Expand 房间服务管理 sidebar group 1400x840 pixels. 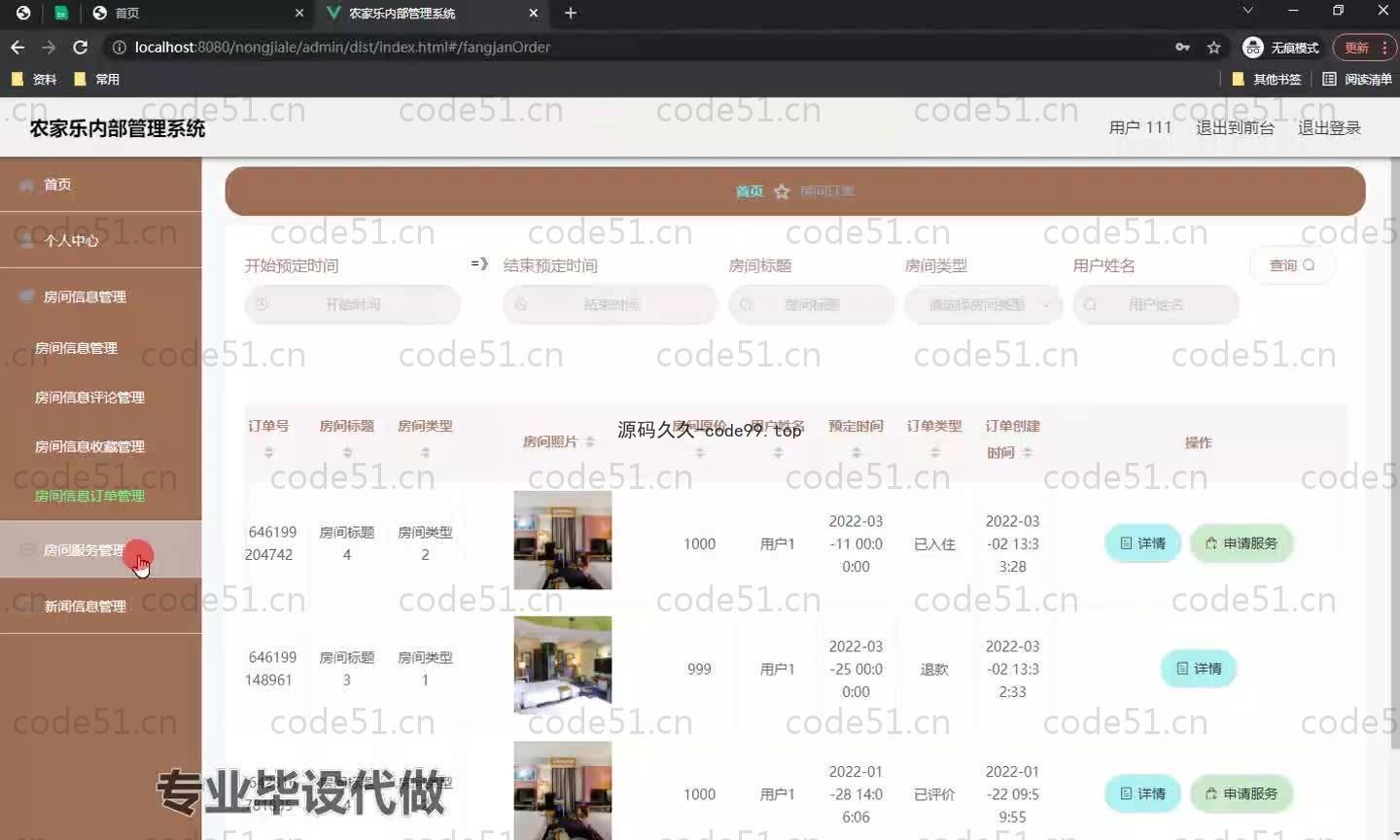coord(101,549)
